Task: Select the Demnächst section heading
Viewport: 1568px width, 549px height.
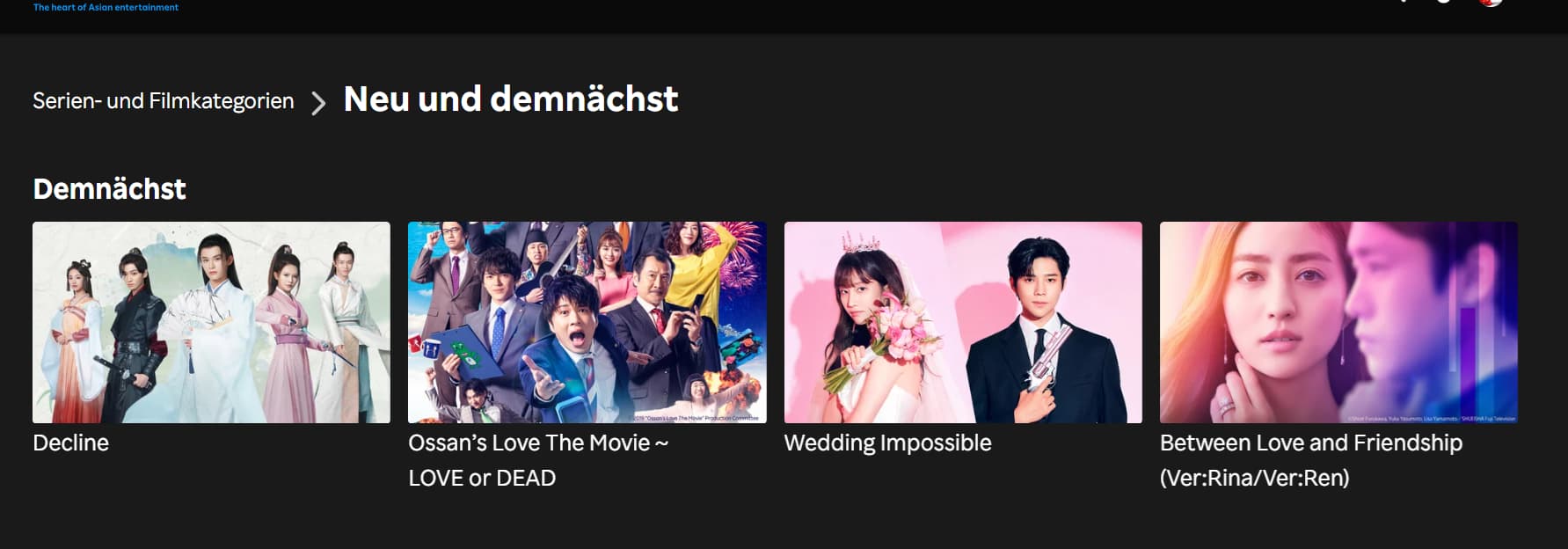Action: 109,188
